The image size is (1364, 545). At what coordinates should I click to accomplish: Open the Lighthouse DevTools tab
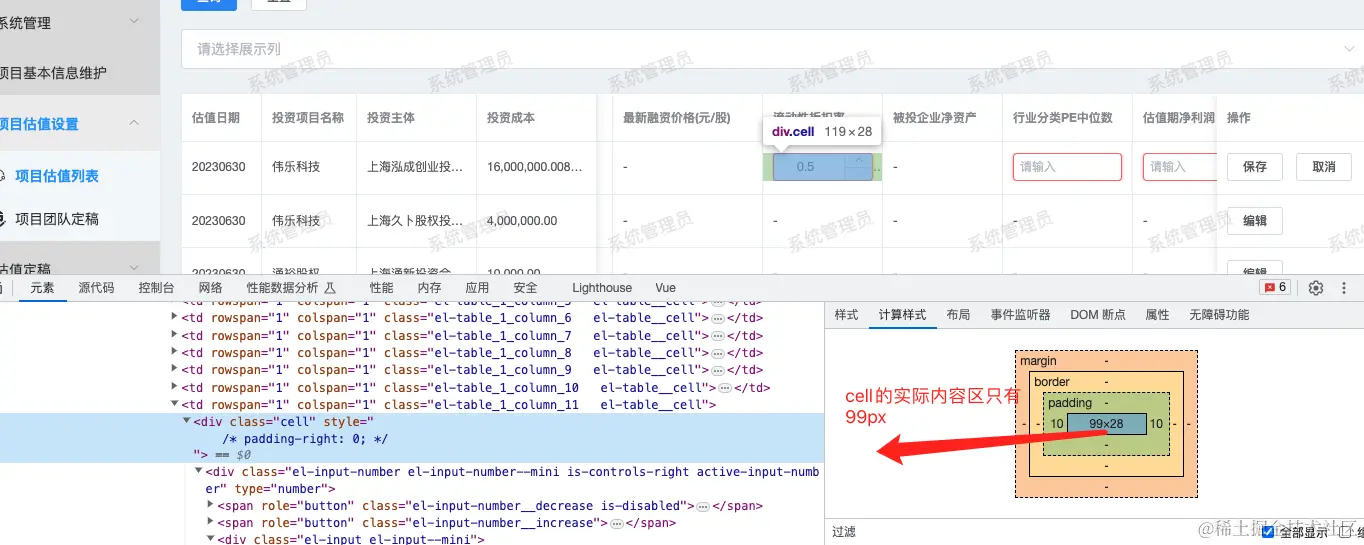click(602, 288)
